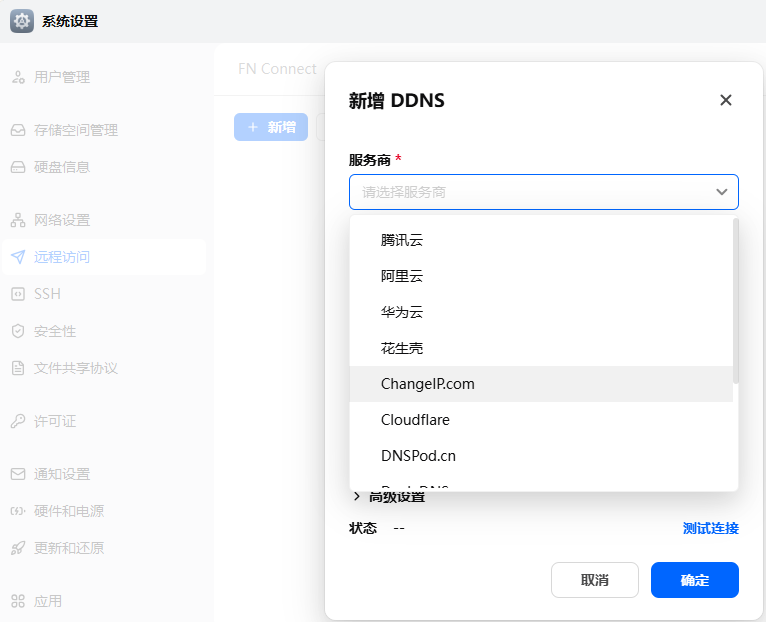Image resolution: width=766 pixels, height=622 pixels.
Task: Choose 华为云 provider option
Action: pyautogui.click(x=541, y=312)
